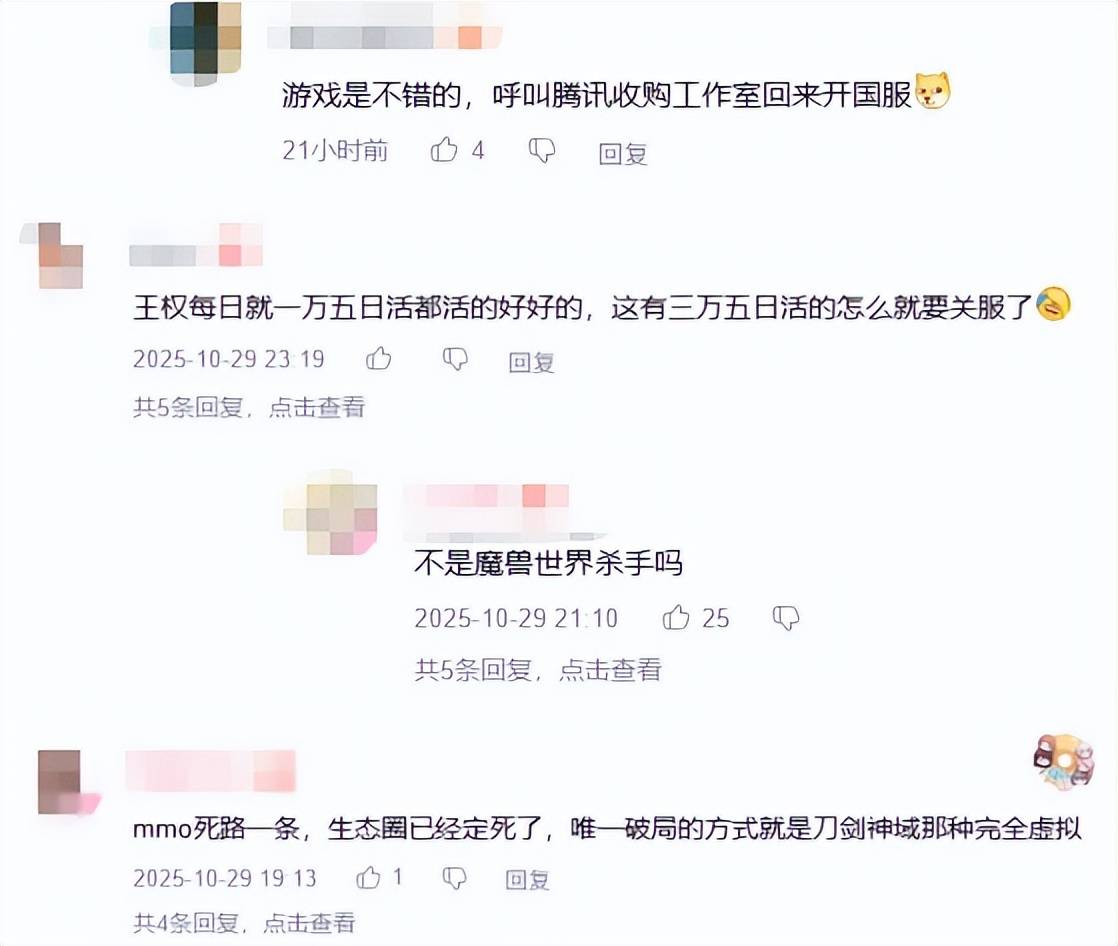Viewport: 1118px width, 946px height.
Task: Open avatar of the 王权每日 commenter
Action: tap(51, 255)
